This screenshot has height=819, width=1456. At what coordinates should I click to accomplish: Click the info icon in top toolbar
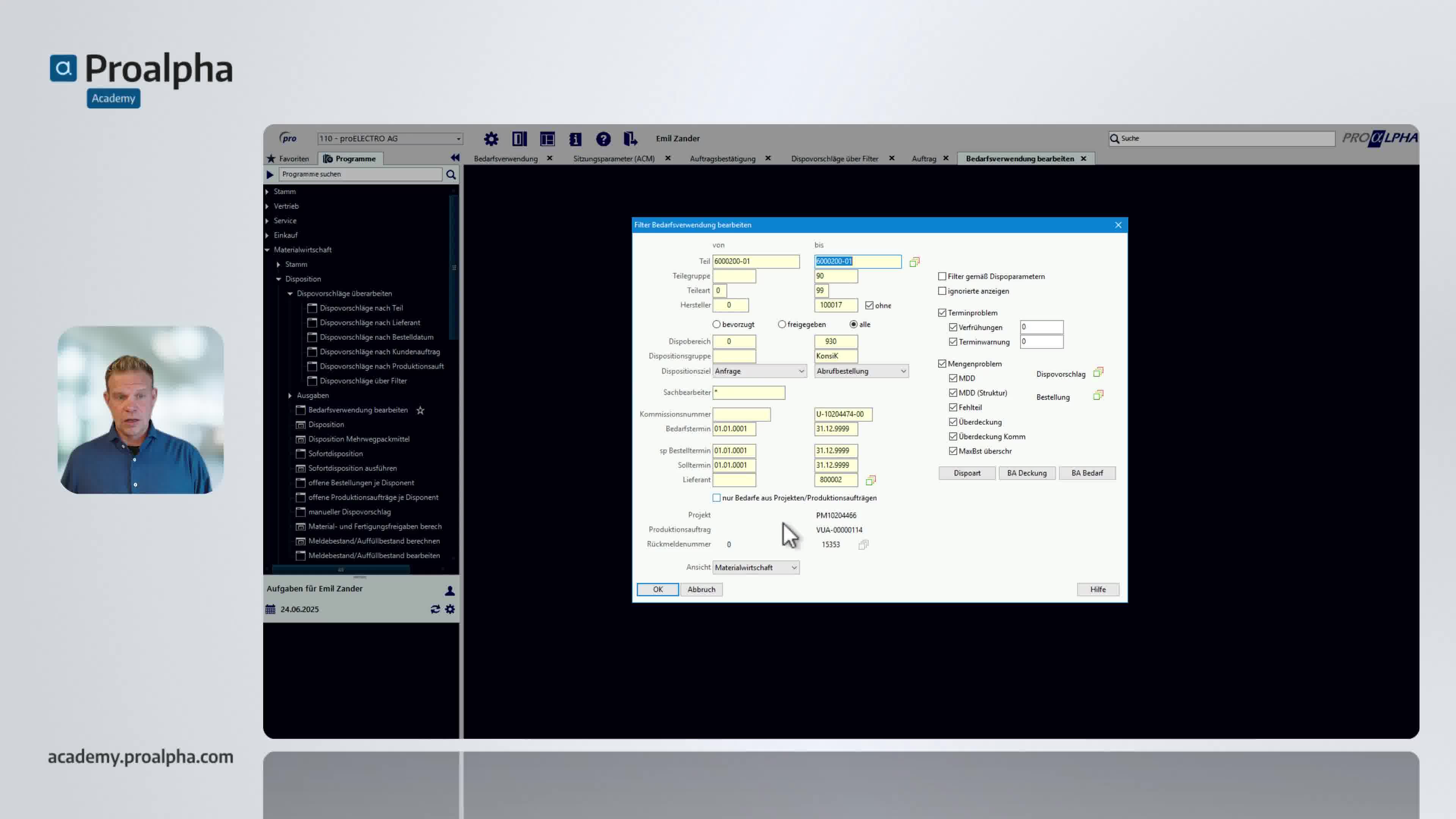pos(575,138)
